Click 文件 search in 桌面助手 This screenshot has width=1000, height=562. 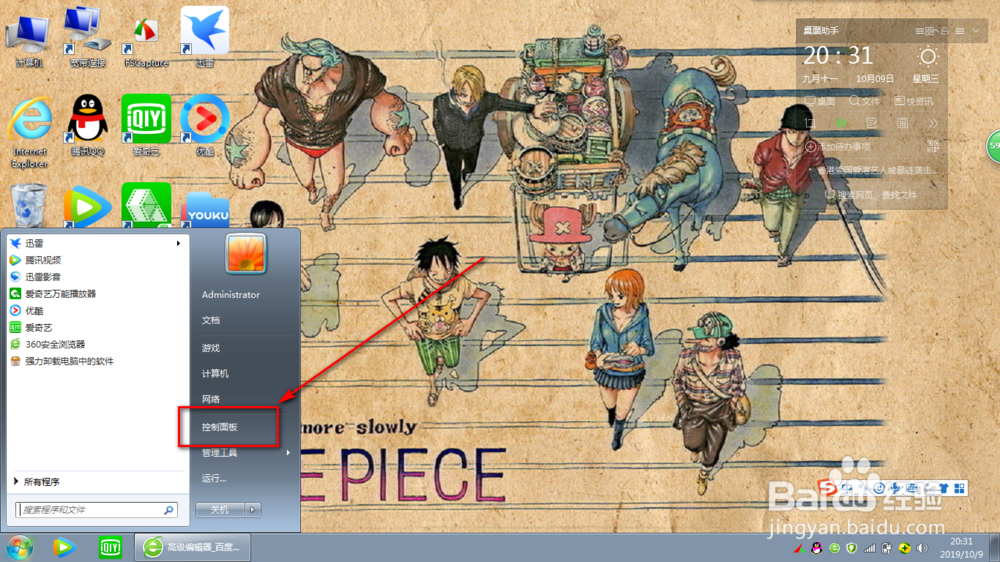(865, 101)
